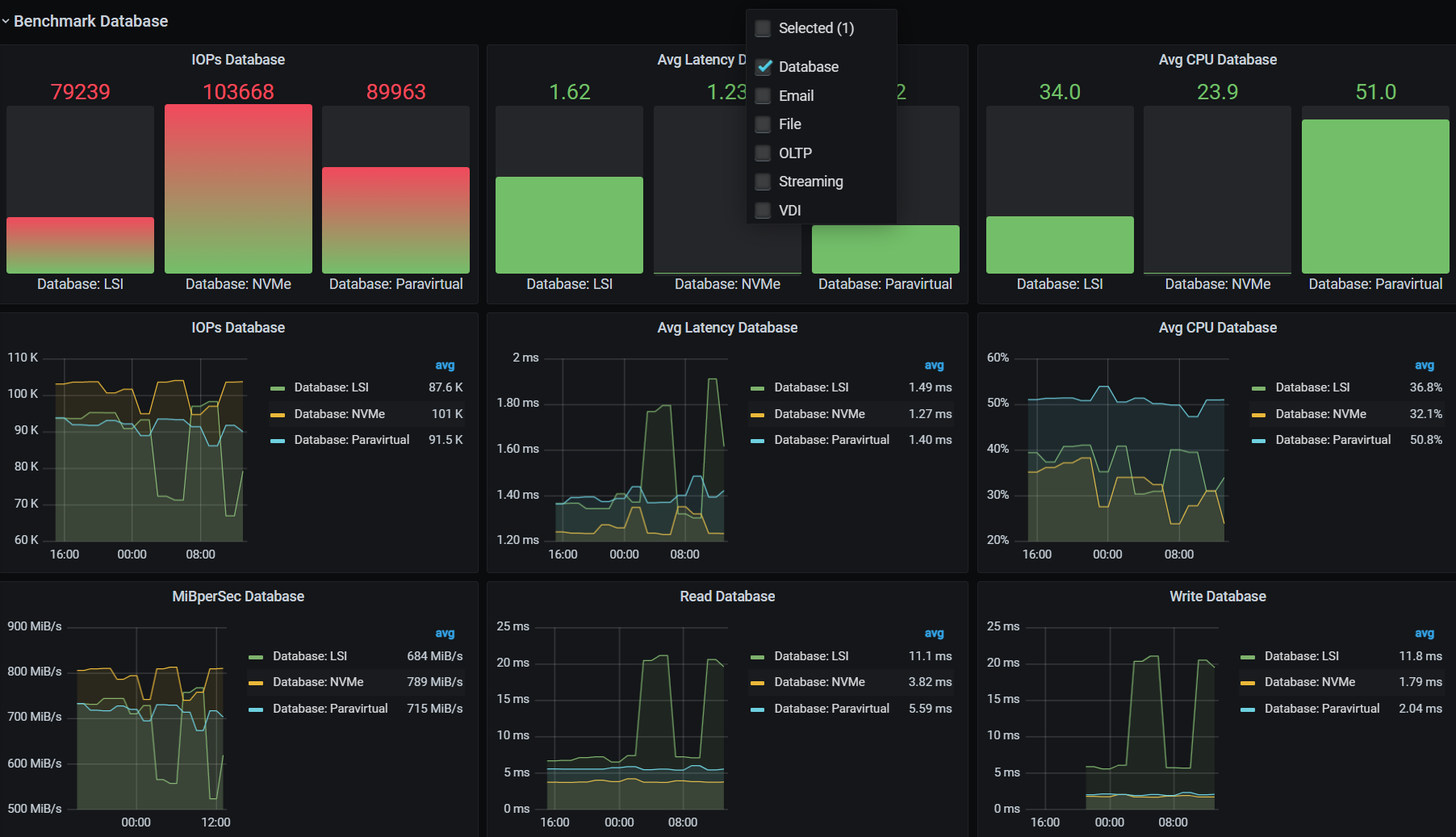Open color picker for Database: NVMe in MiBperSec legend

pos(257,682)
